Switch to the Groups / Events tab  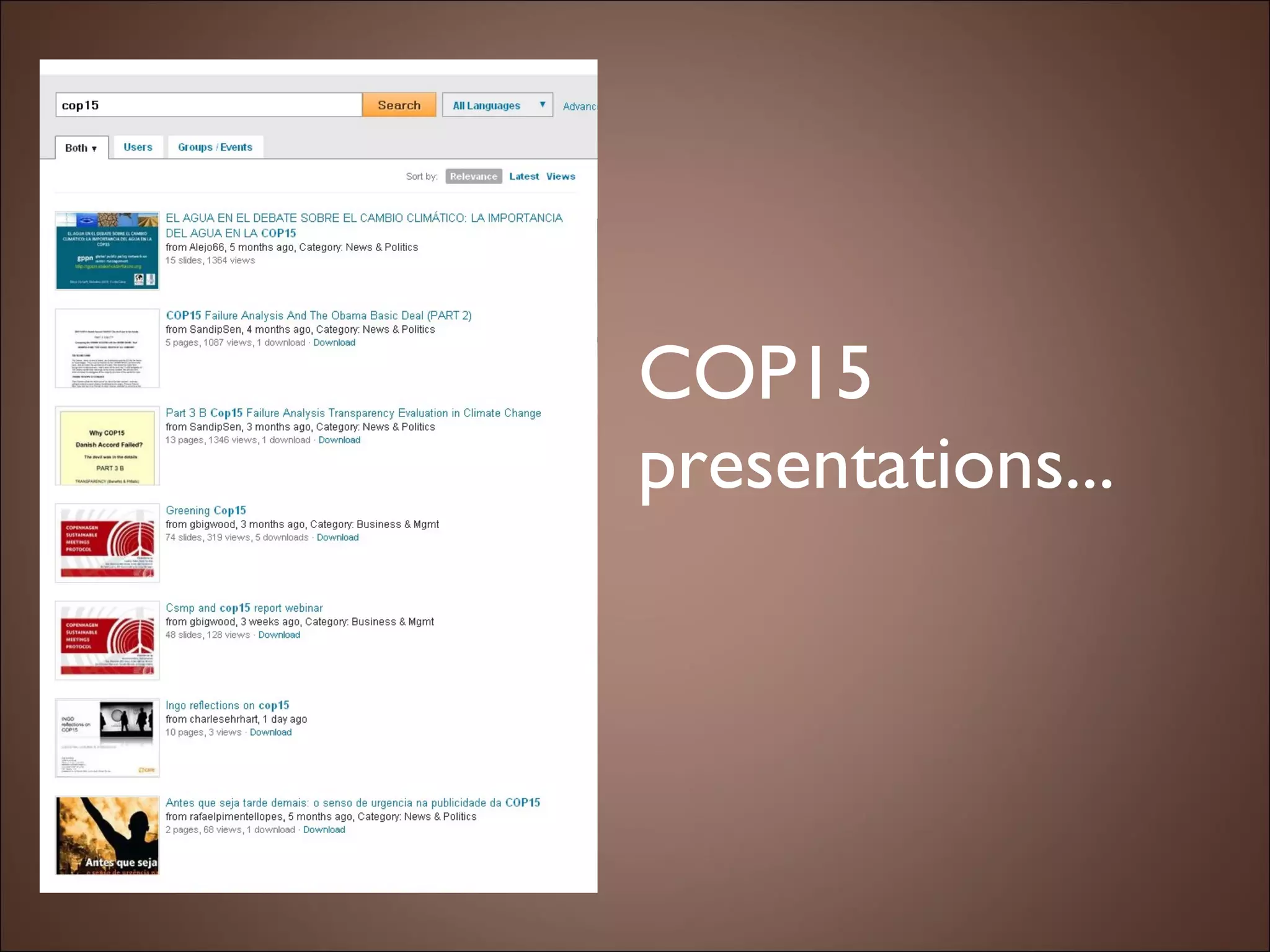215,148
